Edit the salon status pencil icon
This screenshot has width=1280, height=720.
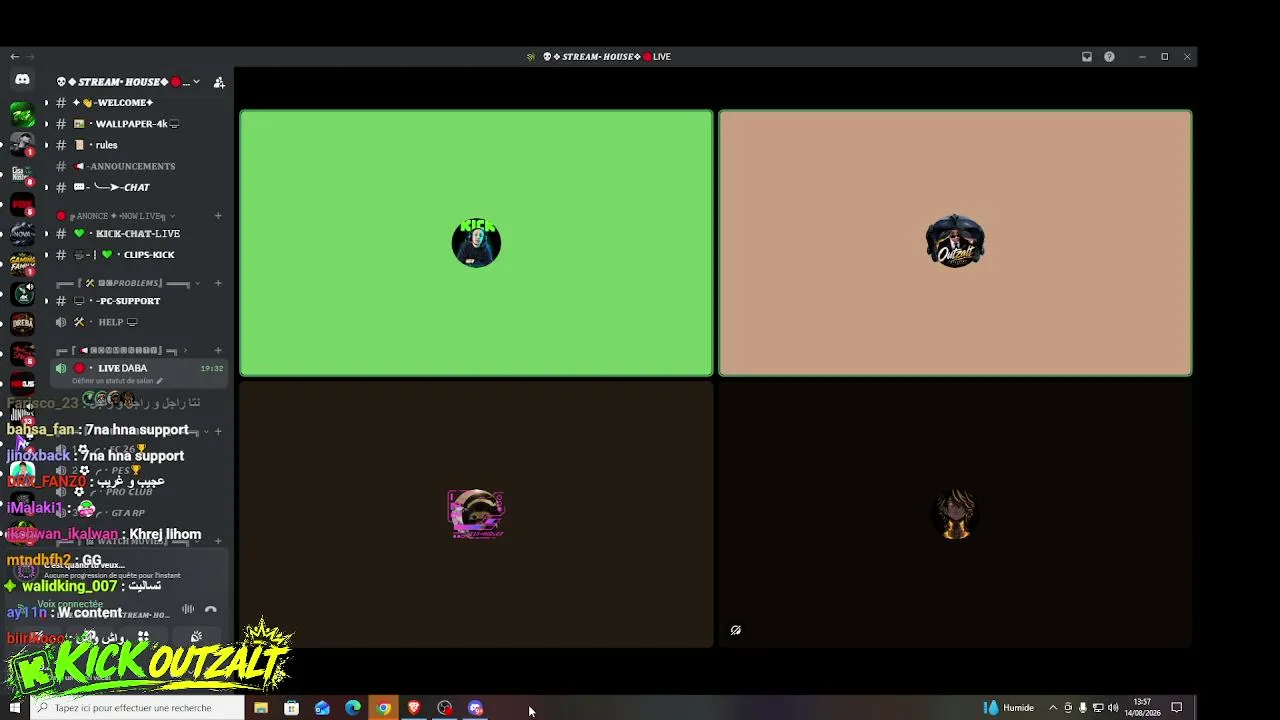159,381
